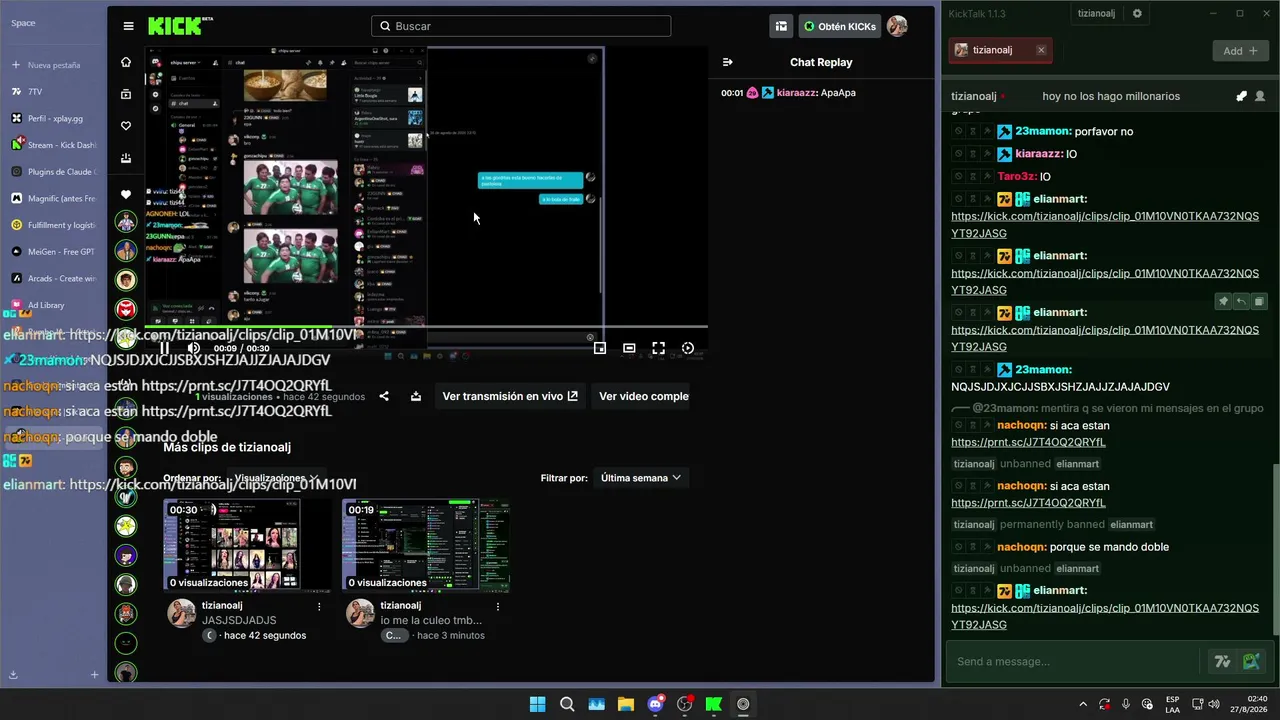Share the clip
This screenshot has height=720, width=1280.
click(x=384, y=396)
